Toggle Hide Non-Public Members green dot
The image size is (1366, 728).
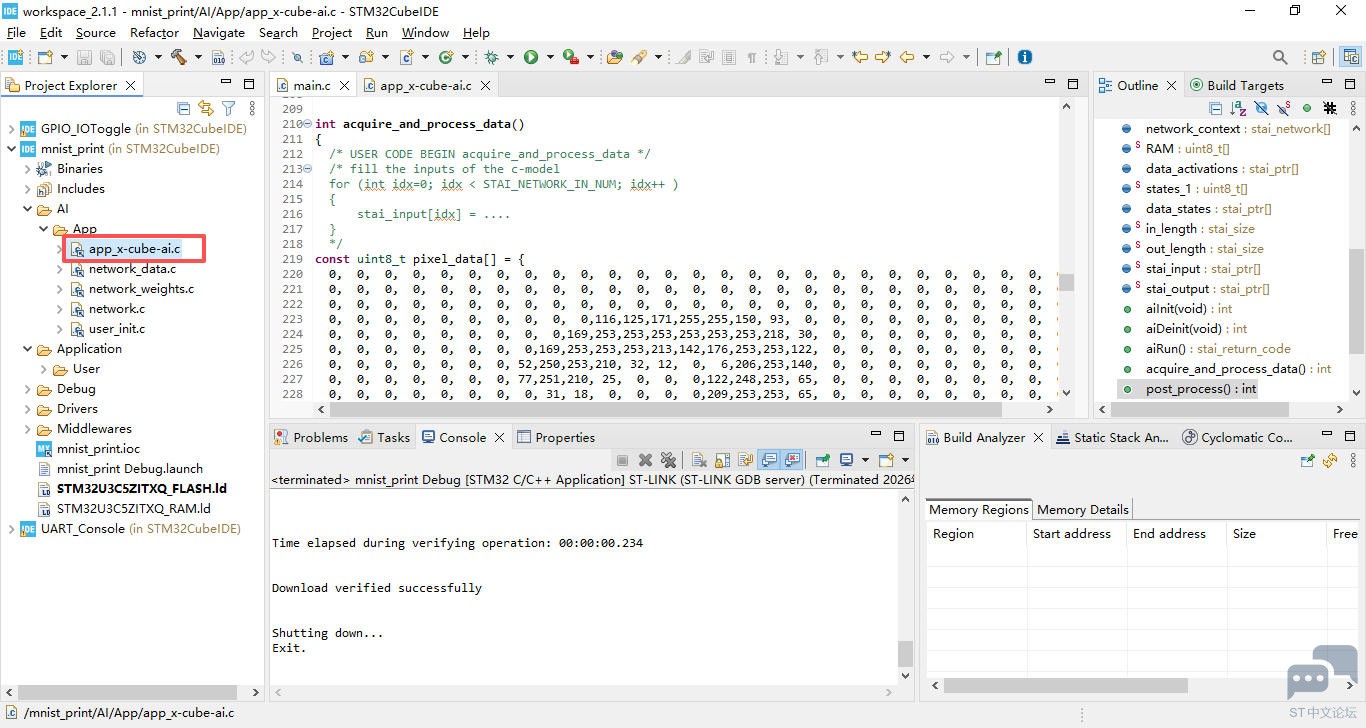click(1306, 108)
